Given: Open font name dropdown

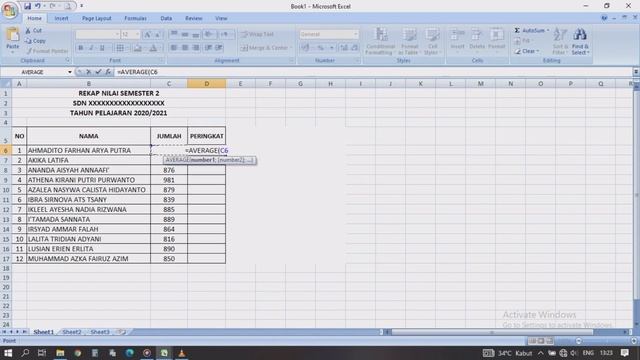Looking at the screenshot, I should pyautogui.click(x=117, y=34).
